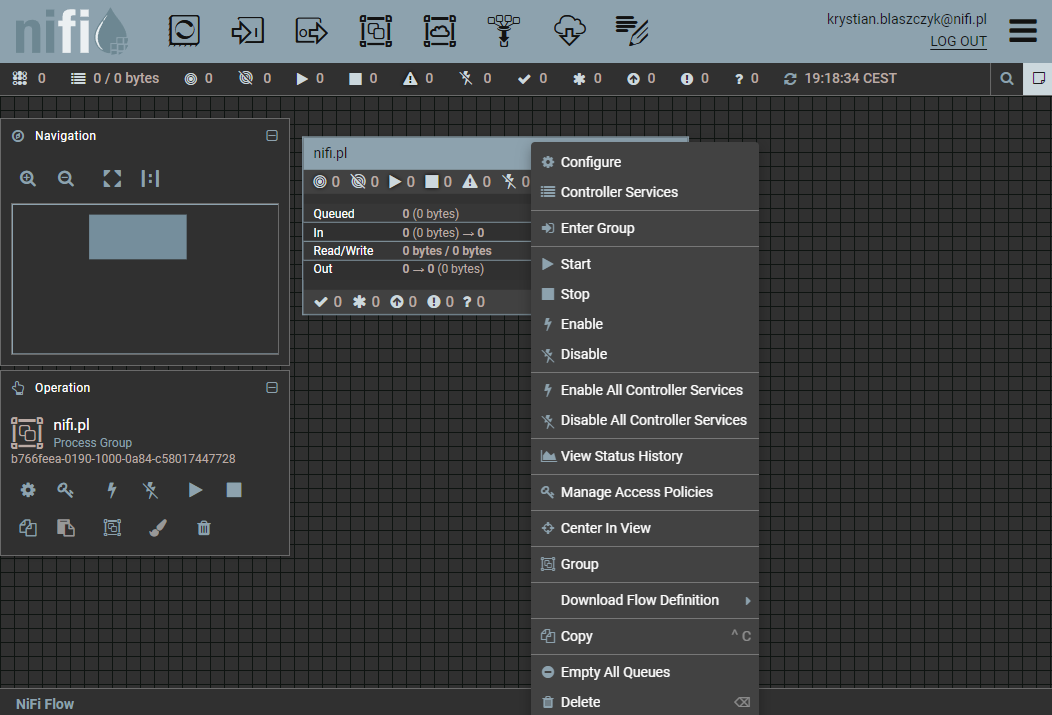Select Empty All Queues menu entry

(645, 672)
